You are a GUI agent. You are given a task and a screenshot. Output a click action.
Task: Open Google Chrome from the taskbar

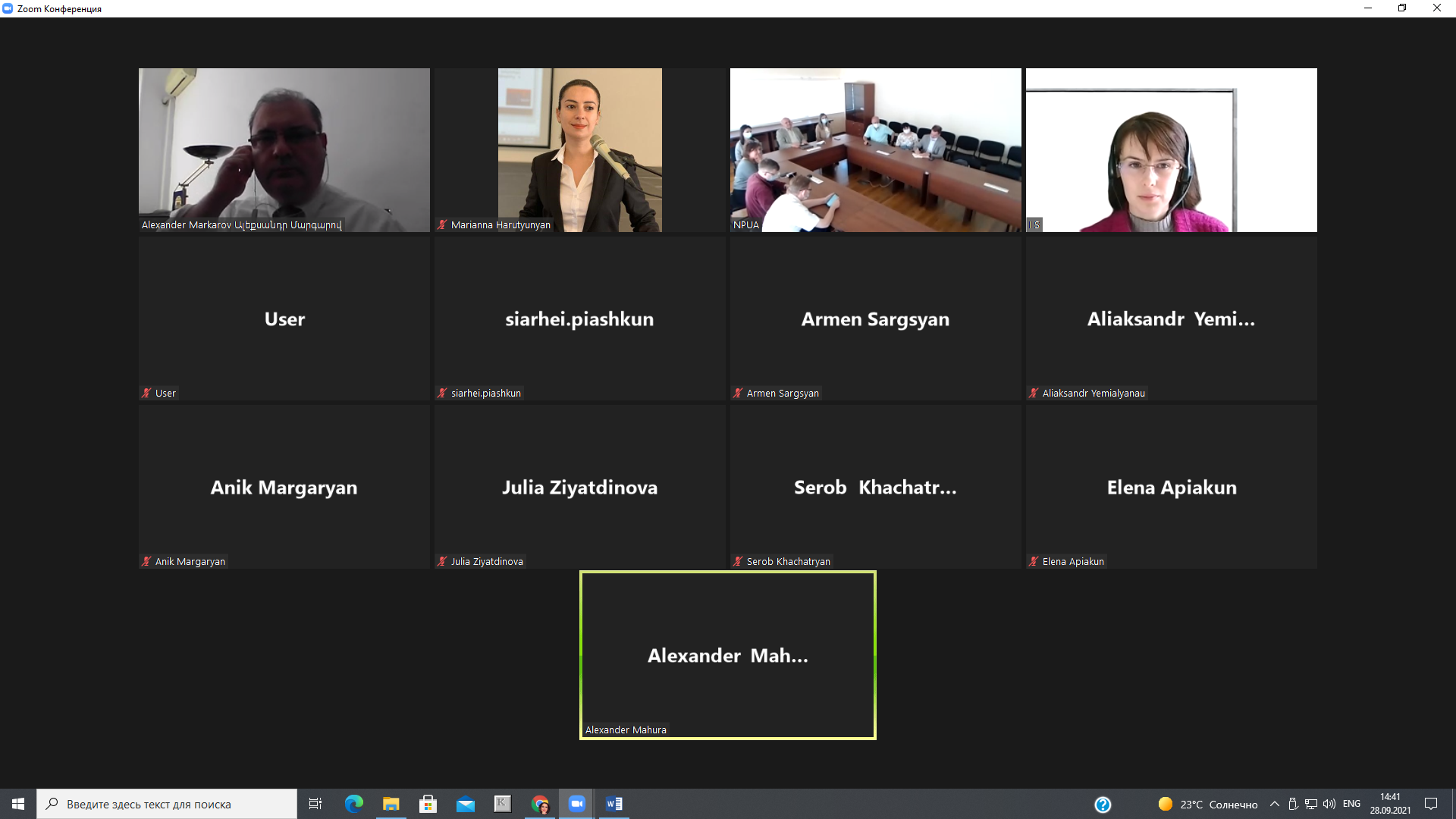coord(540,804)
